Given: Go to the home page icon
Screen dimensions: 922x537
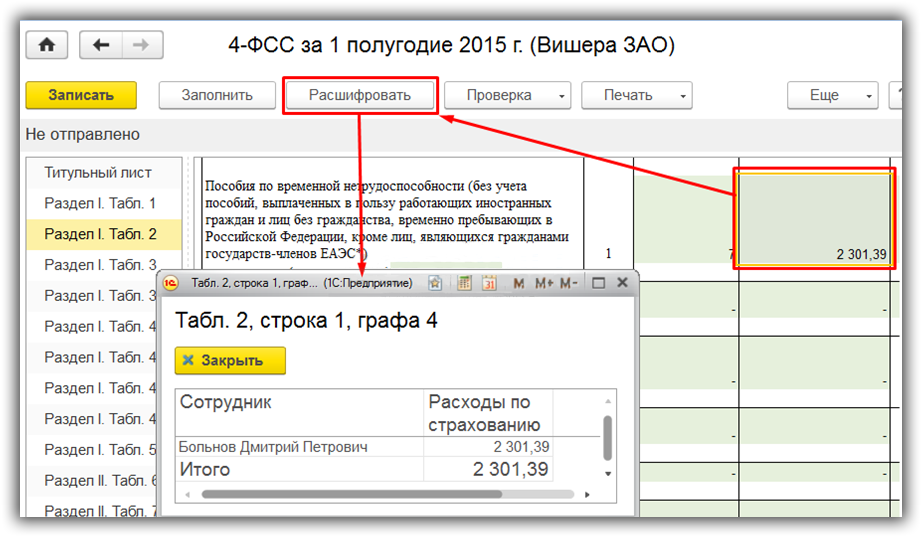Looking at the screenshot, I should pyautogui.click(x=46, y=45).
